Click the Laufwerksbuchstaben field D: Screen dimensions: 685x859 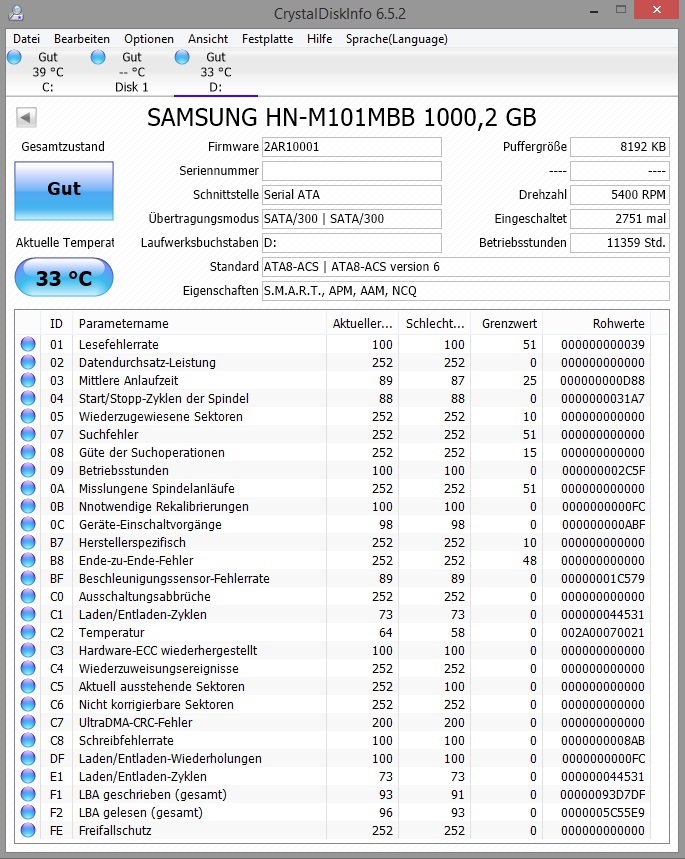pyautogui.click(x=352, y=243)
